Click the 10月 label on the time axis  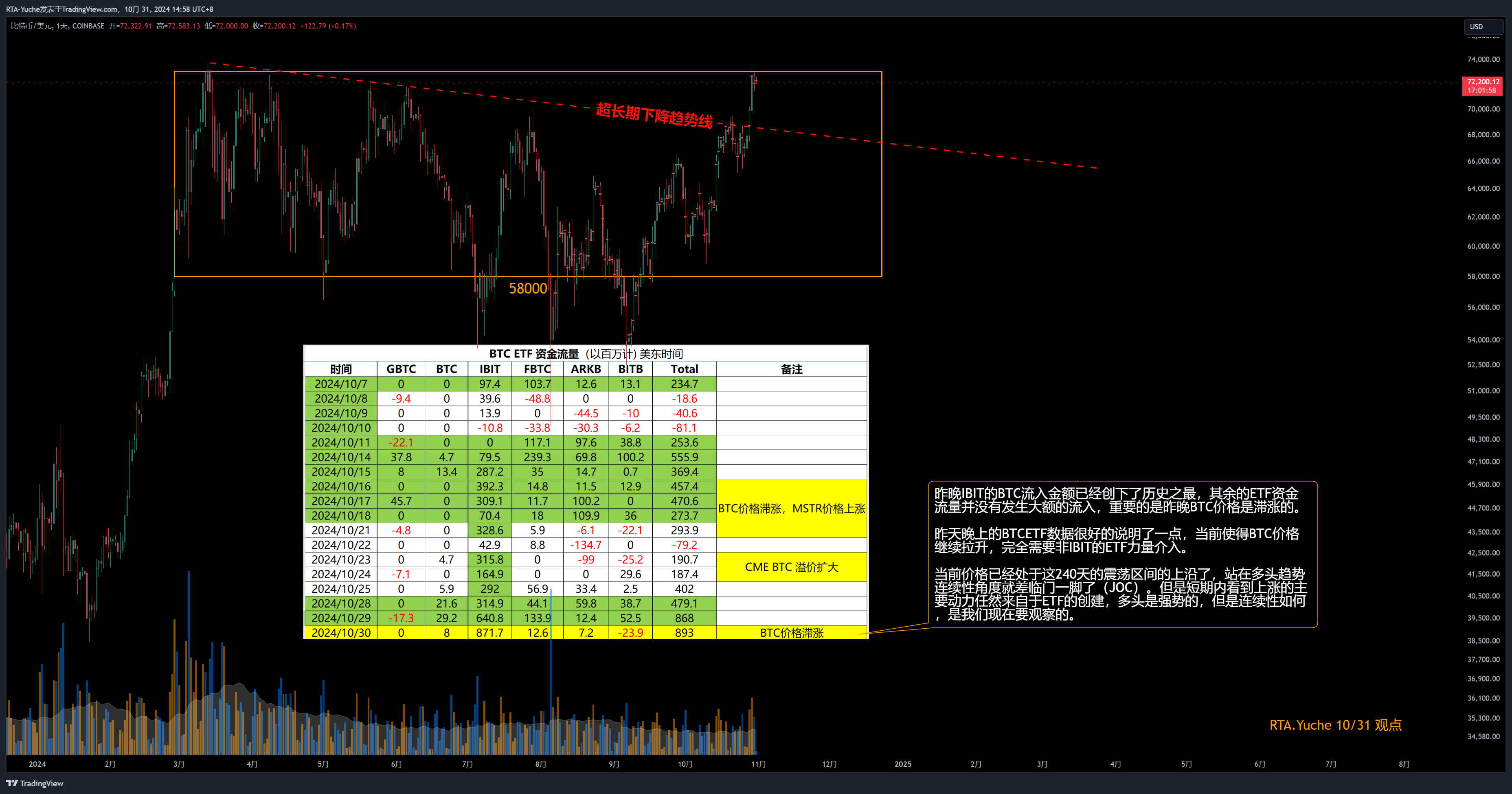click(685, 763)
